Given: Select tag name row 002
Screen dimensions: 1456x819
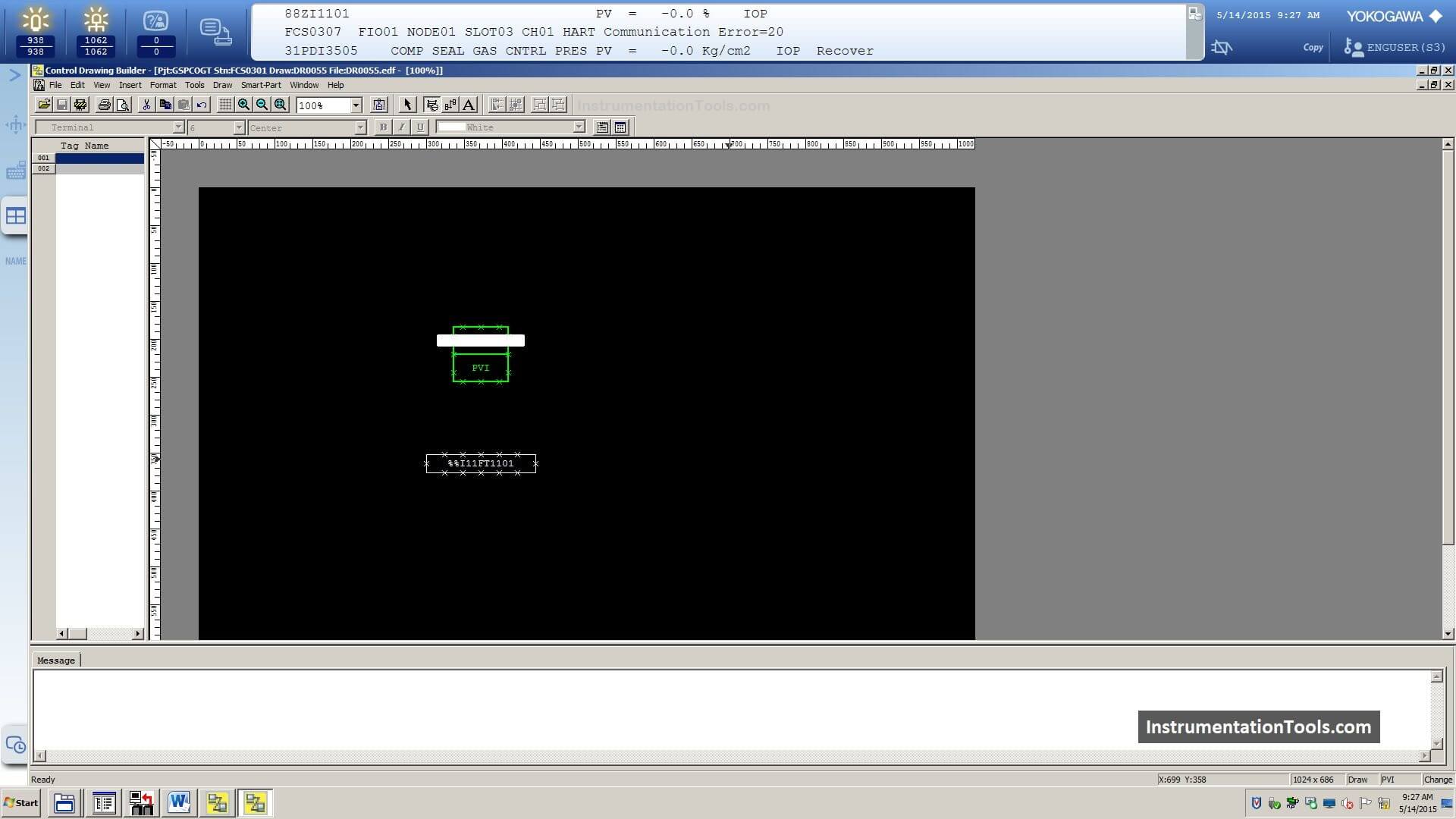Looking at the screenshot, I should (x=88, y=168).
